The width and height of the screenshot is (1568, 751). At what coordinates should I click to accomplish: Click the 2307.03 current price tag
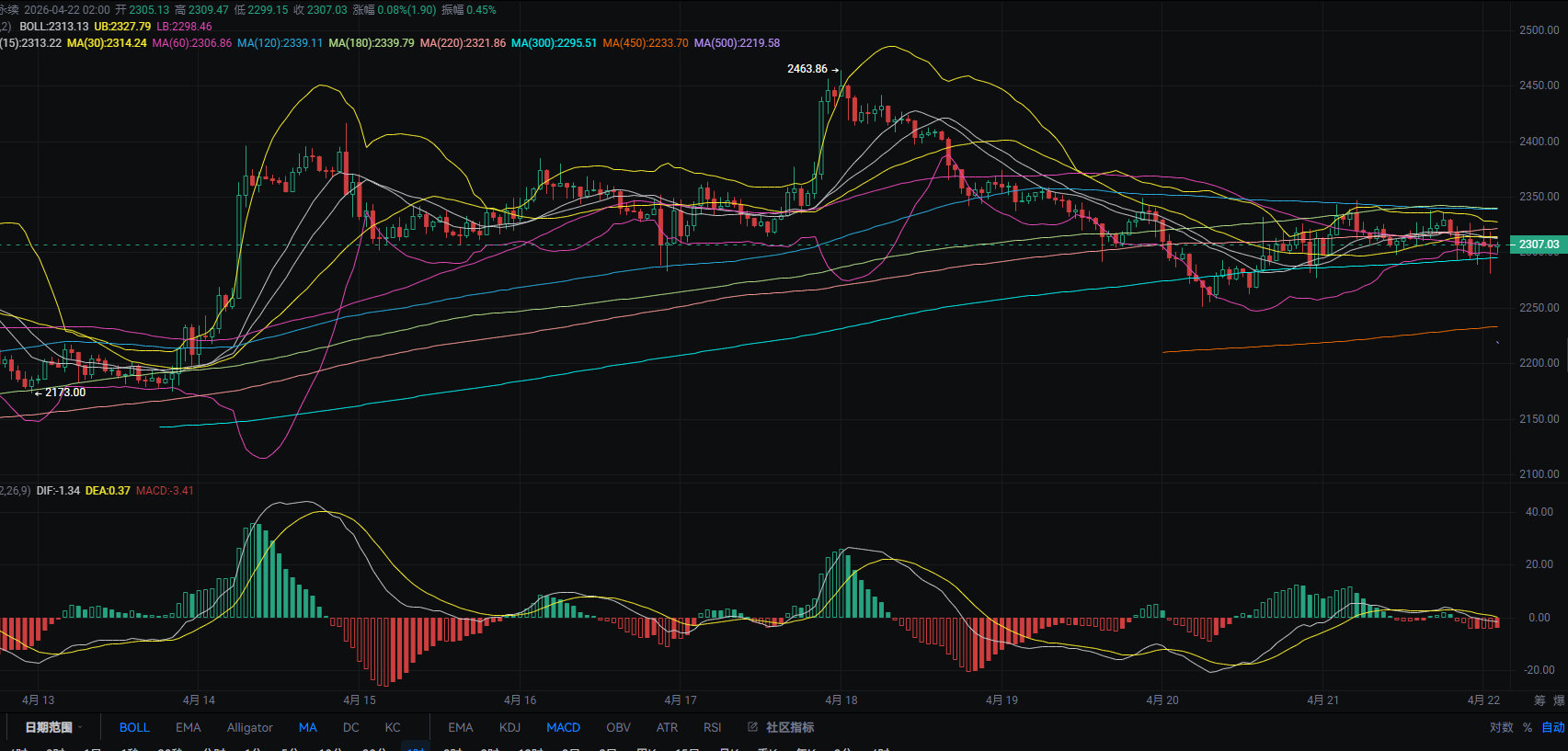click(x=1539, y=245)
